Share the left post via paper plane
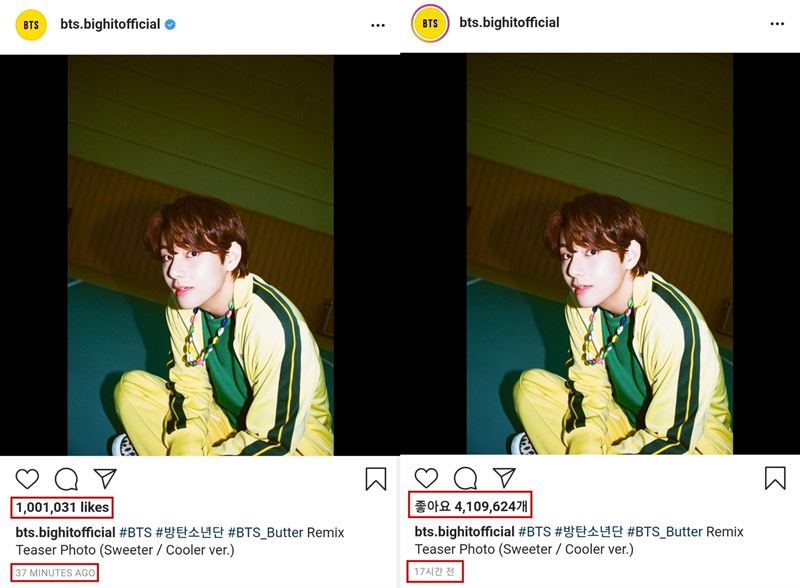The image size is (800, 588). tap(105, 478)
